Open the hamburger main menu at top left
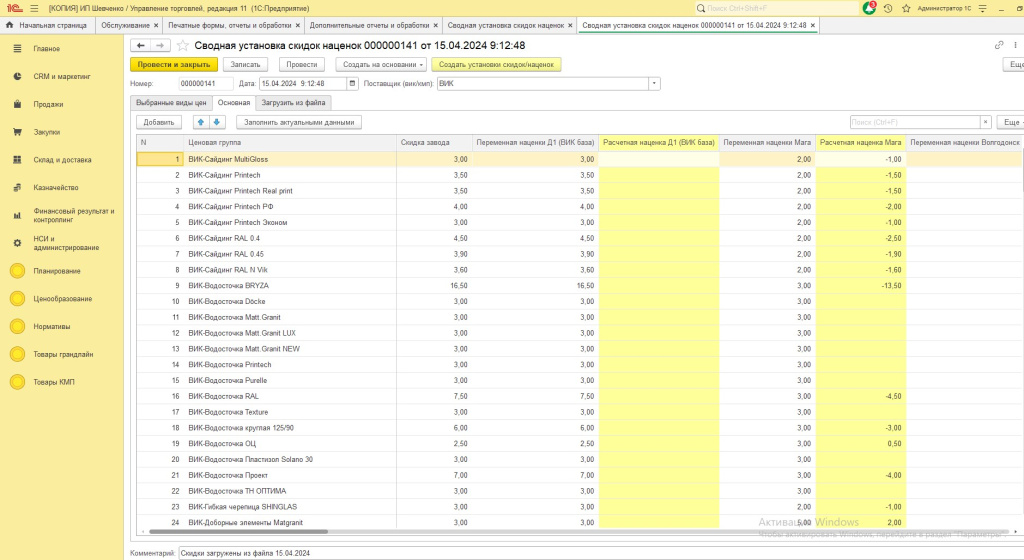This screenshot has height=560, width=1024. pos(34,8)
